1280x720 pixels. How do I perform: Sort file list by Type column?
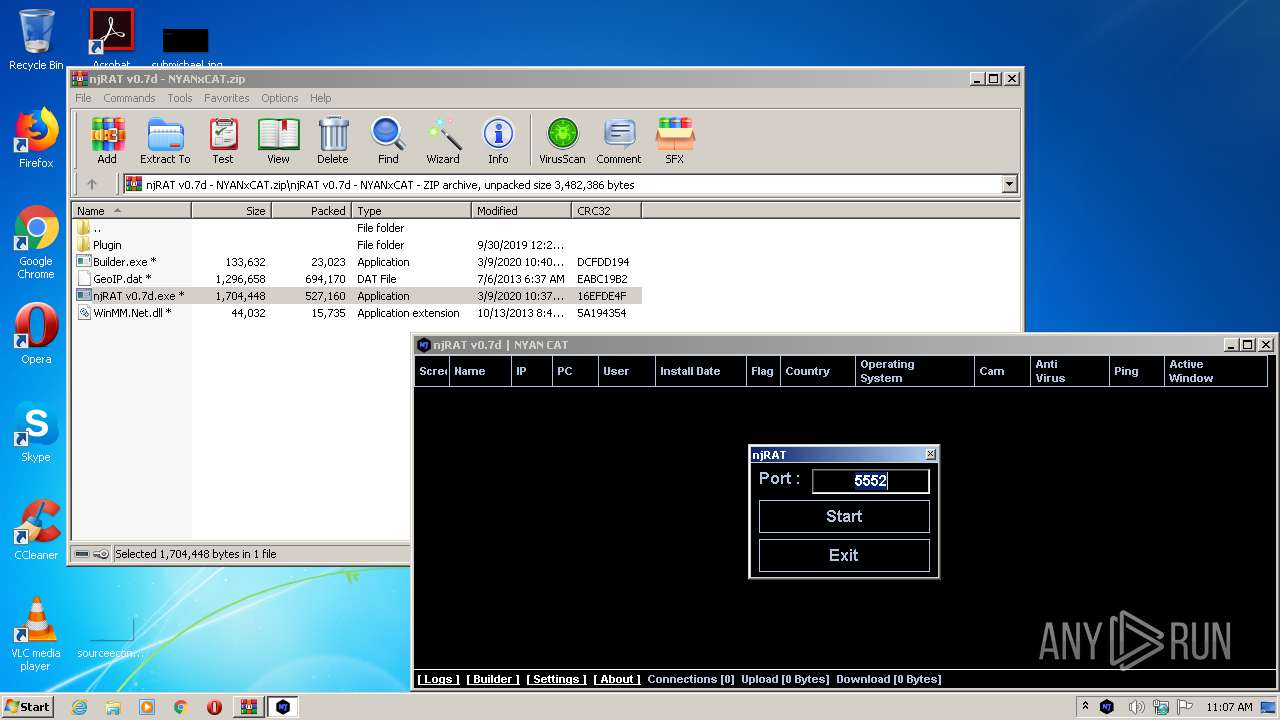coord(411,210)
